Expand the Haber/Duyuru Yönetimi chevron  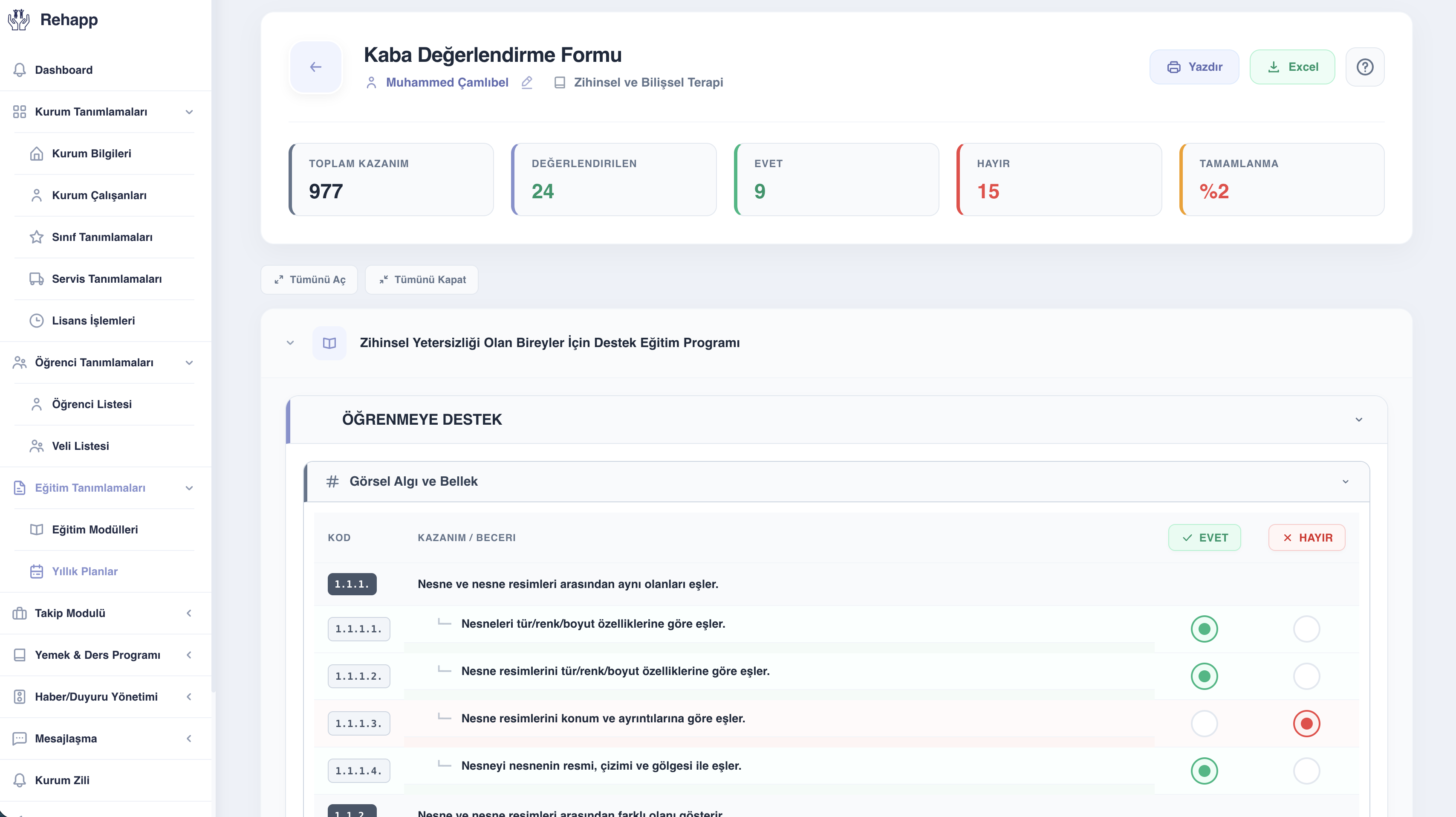pyautogui.click(x=189, y=697)
